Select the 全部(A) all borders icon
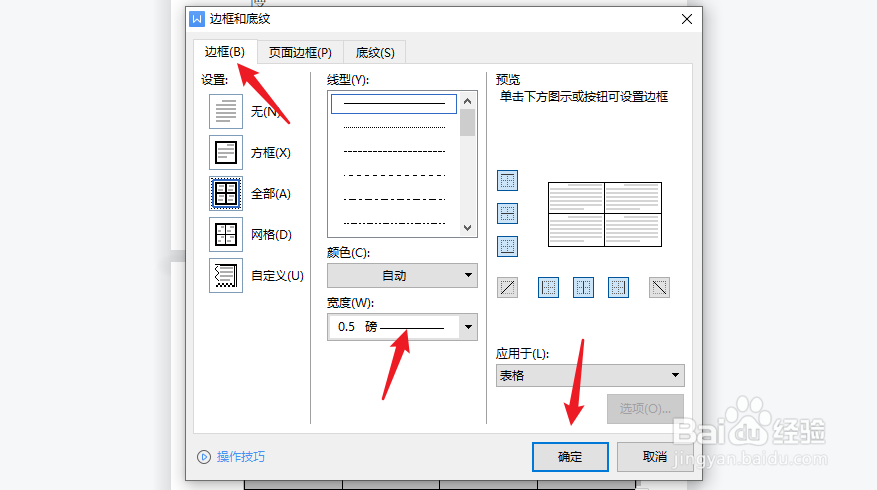 tap(226, 194)
